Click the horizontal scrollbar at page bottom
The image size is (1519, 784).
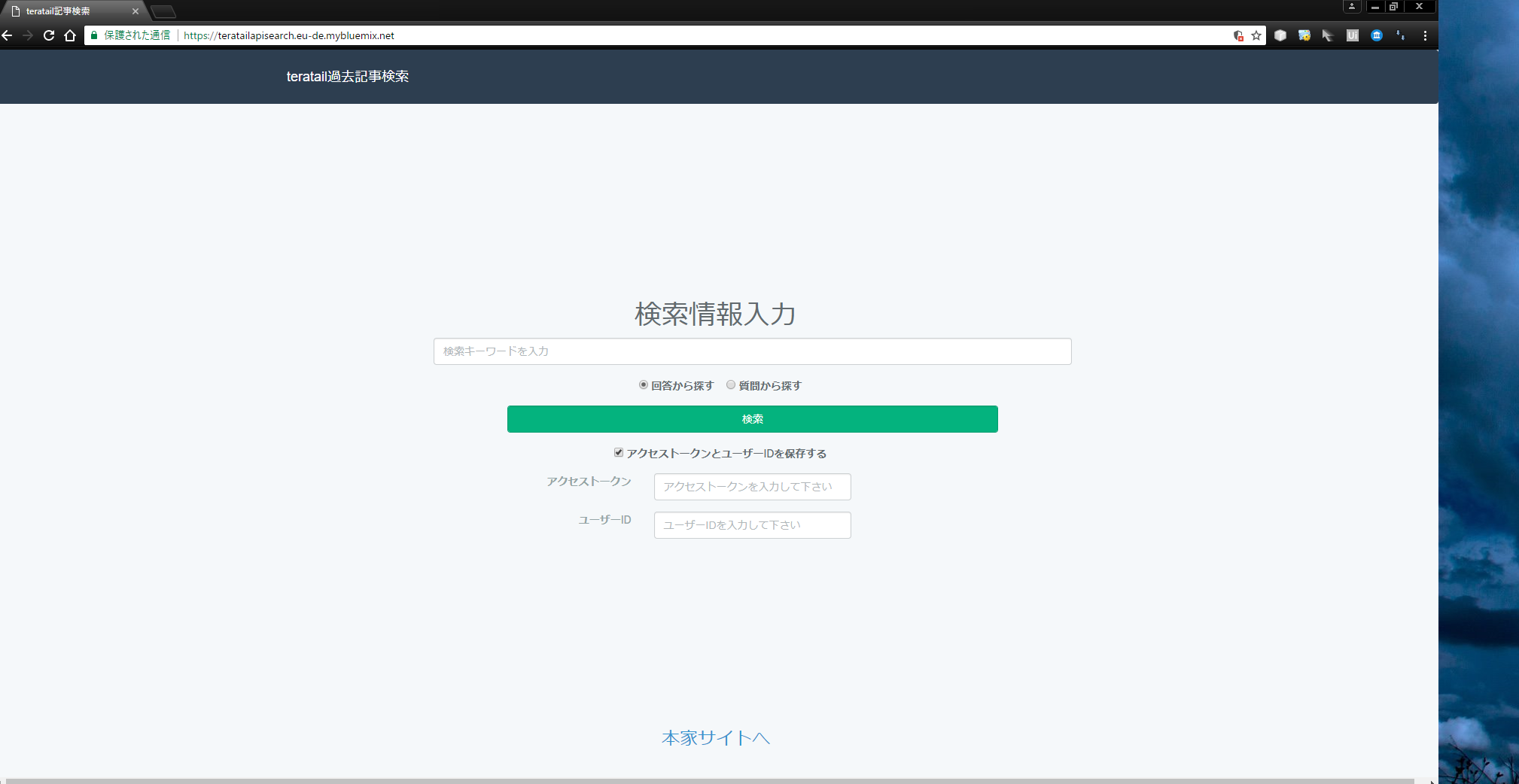coord(710,781)
